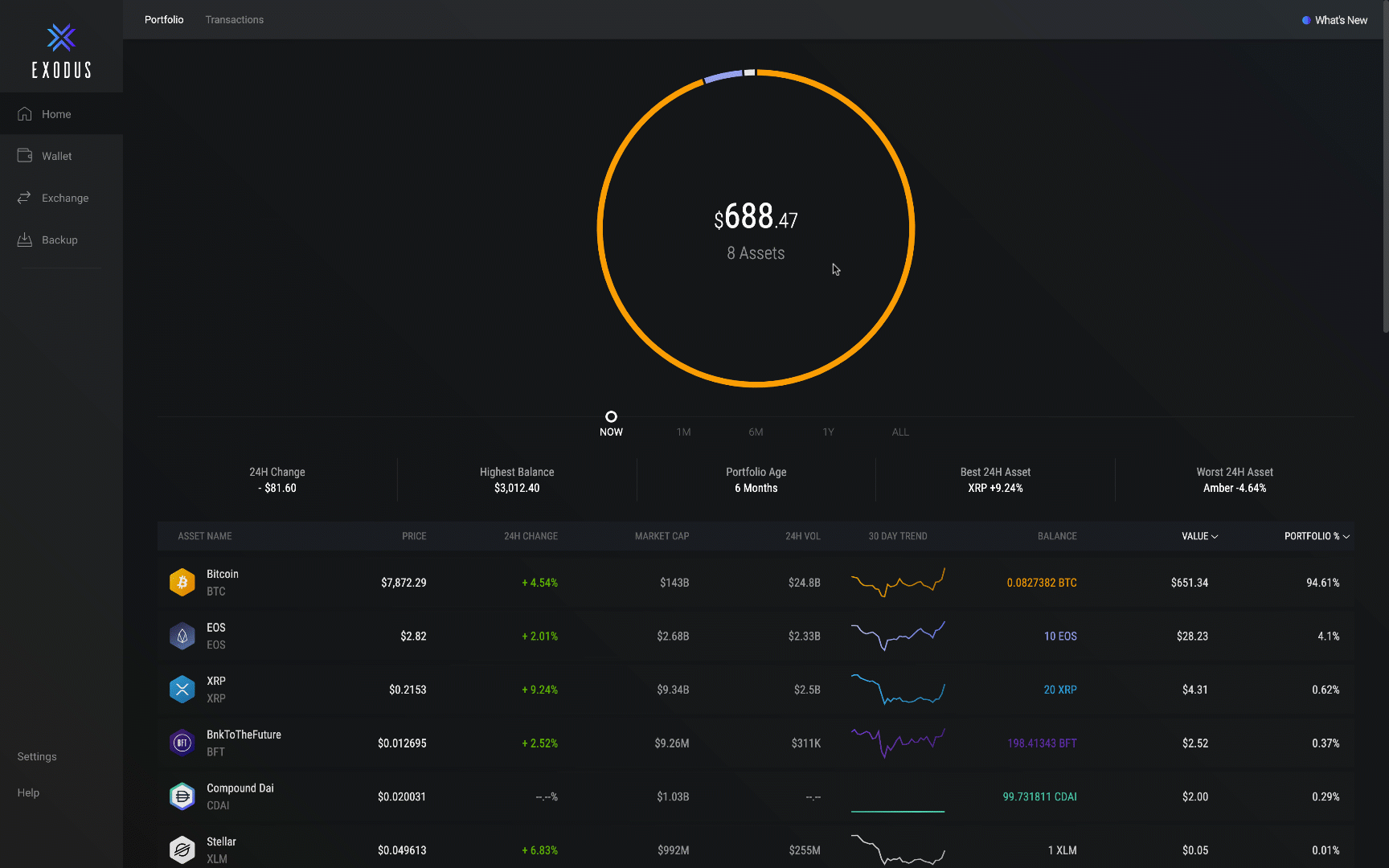This screenshot has height=868, width=1389.
Task: Open Help in the sidebar
Action: [x=28, y=792]
